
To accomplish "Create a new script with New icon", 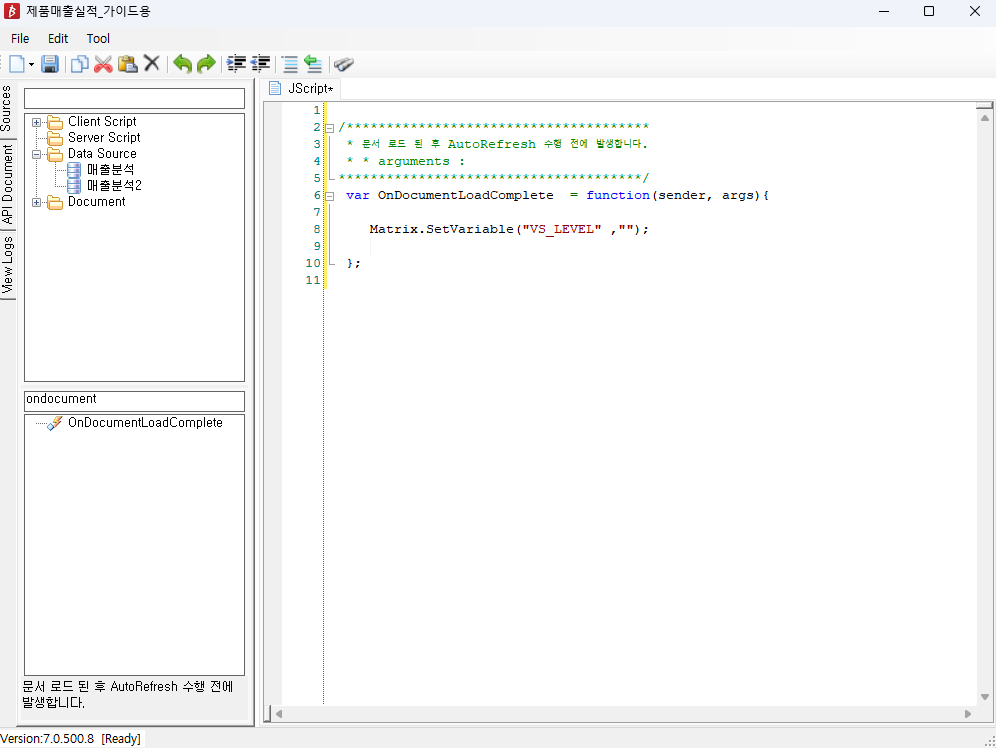I will (17, 64).
